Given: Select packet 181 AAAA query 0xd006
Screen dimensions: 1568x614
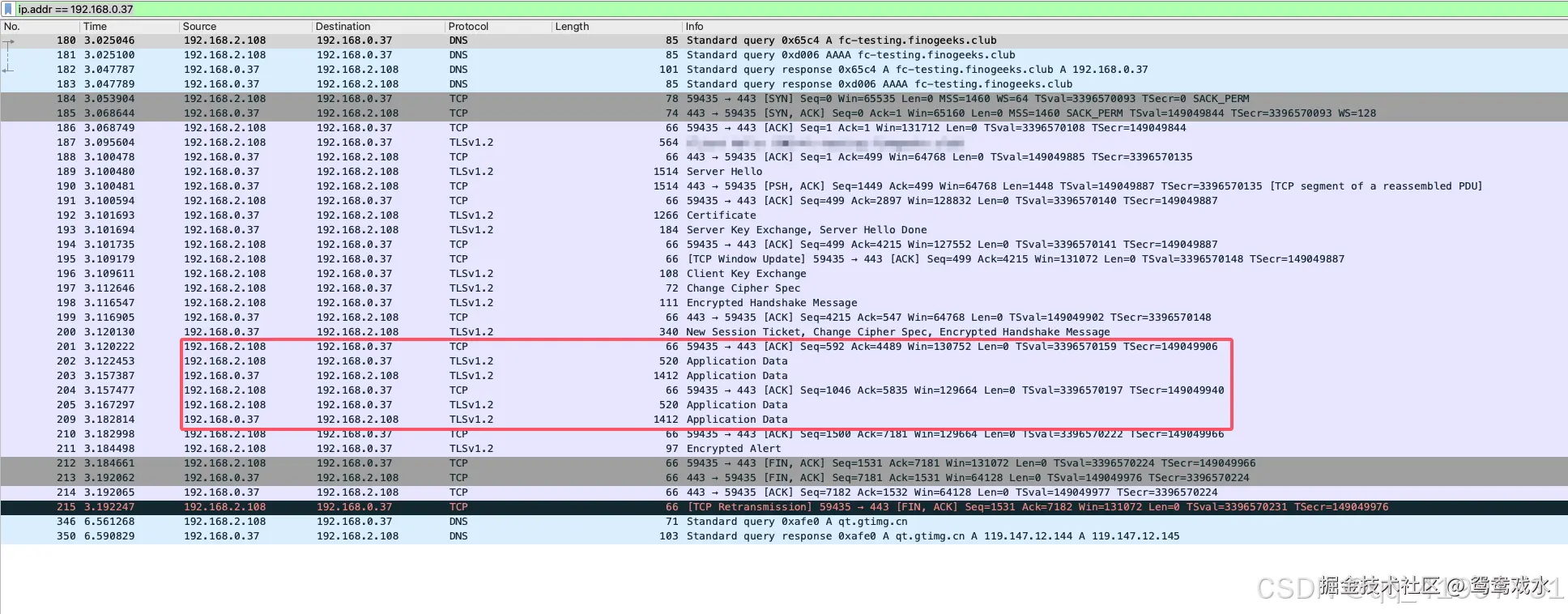Looking at the screenshot, I should 784,55.
